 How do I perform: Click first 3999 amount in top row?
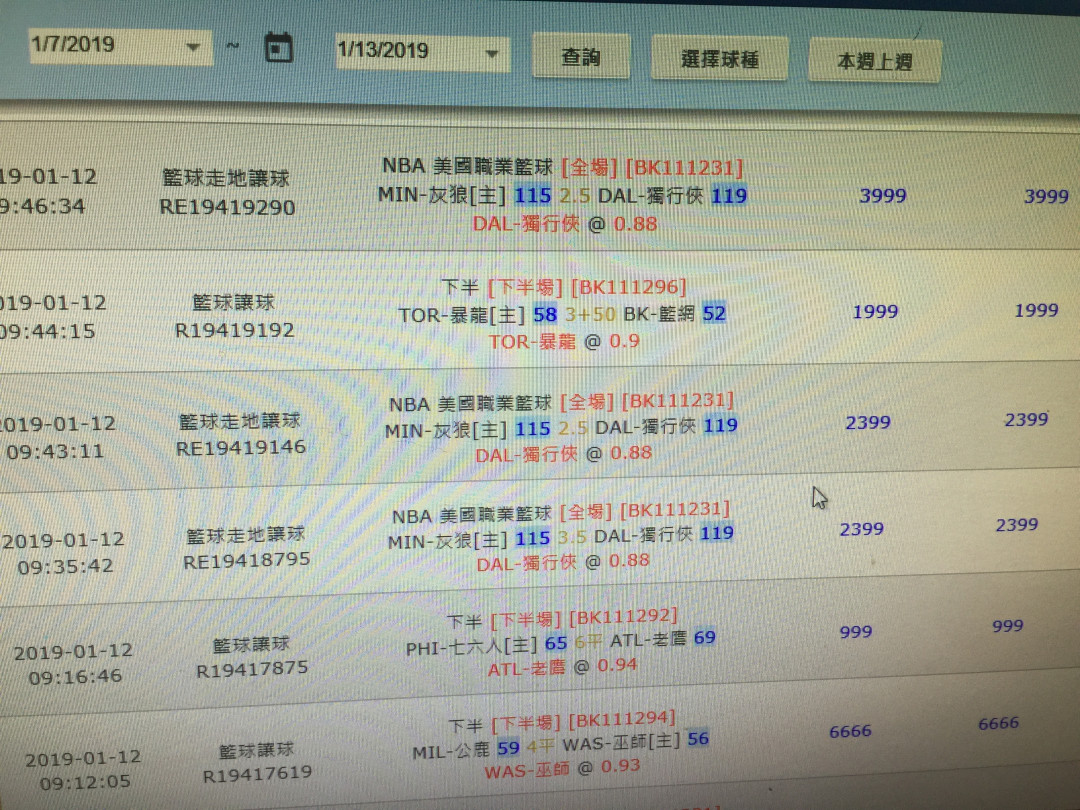coord(882,196)
